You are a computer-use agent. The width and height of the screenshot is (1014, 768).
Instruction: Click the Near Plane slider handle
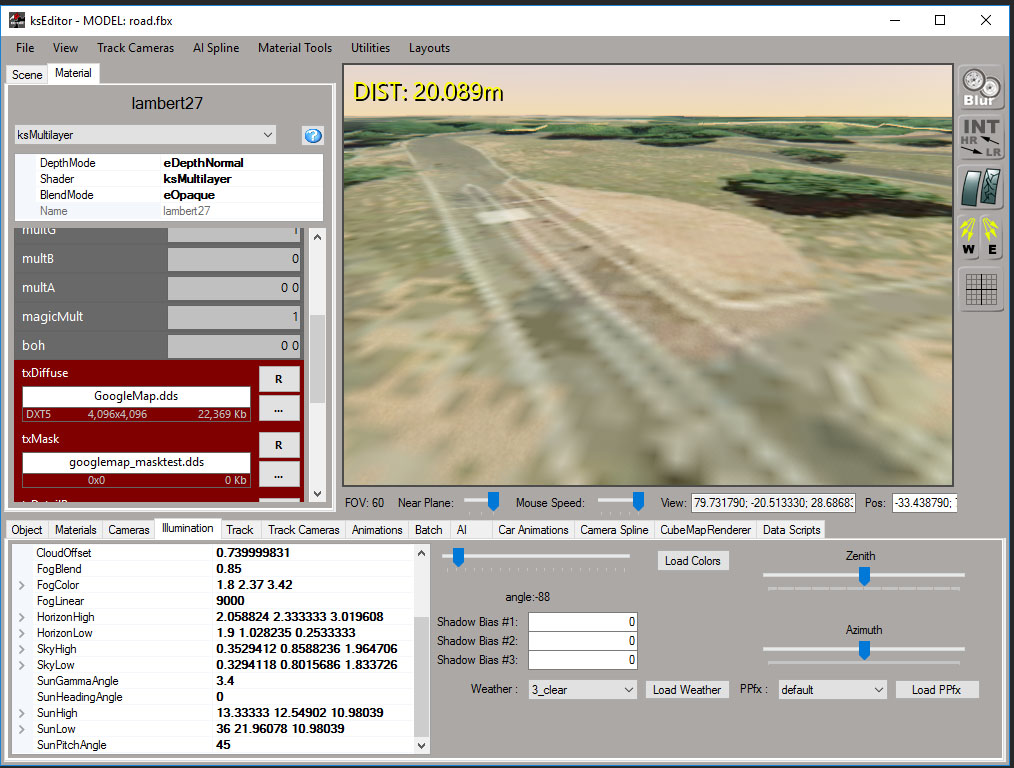click(x=493, y=501)
